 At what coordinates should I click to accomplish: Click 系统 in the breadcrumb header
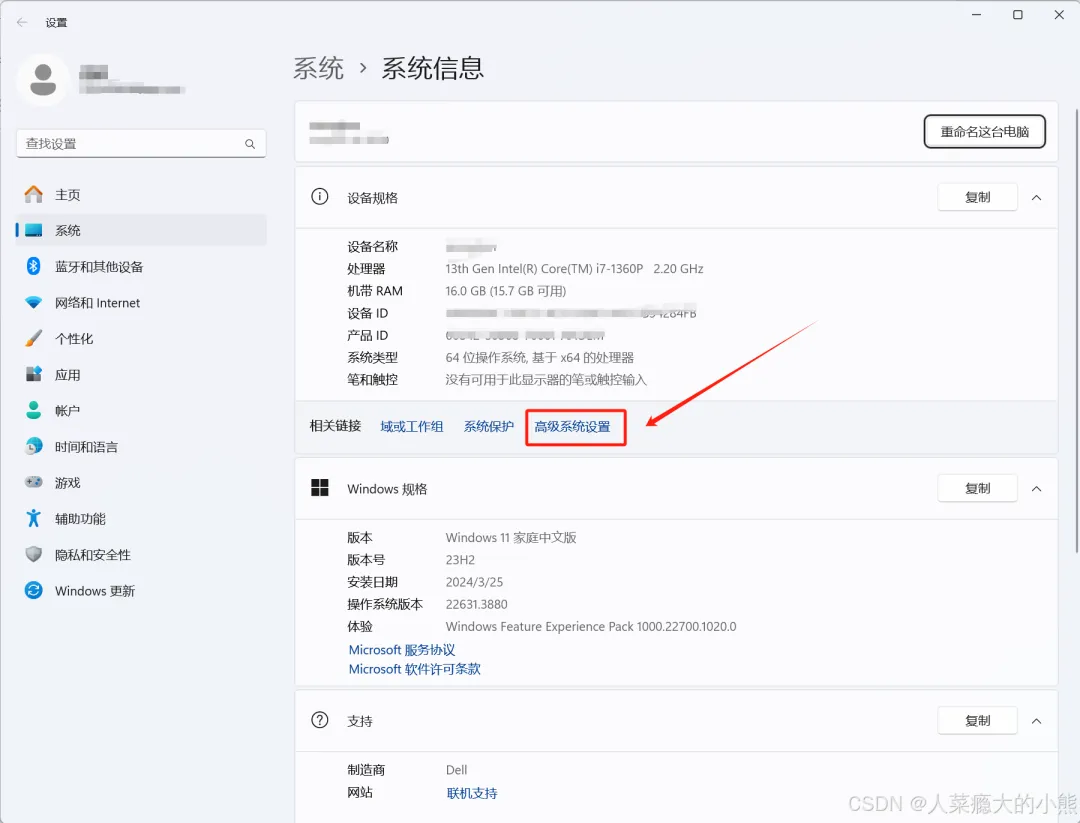point(318,68)
